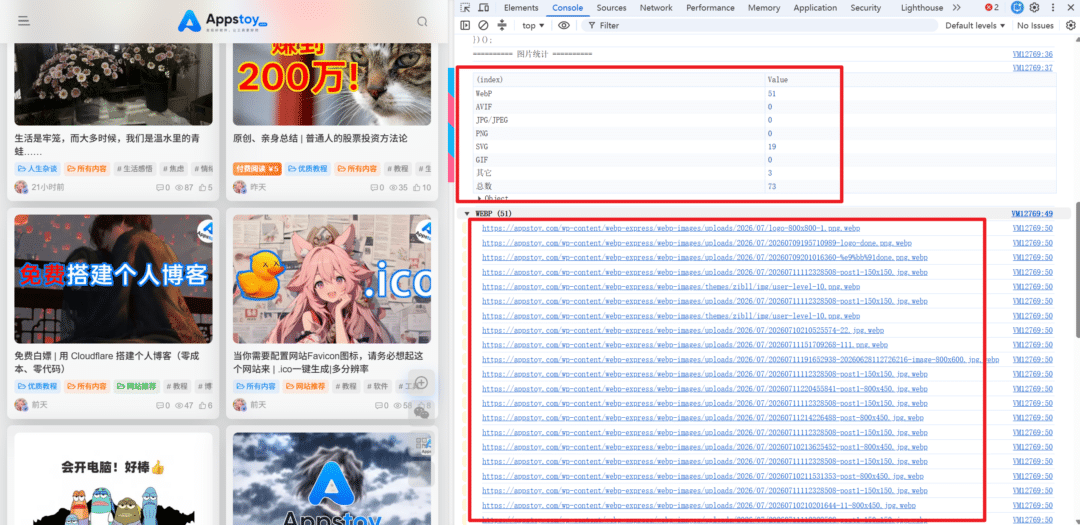Open the Lighthouse tab
The height and width of the screenshot is (525, 1080).
922,8
